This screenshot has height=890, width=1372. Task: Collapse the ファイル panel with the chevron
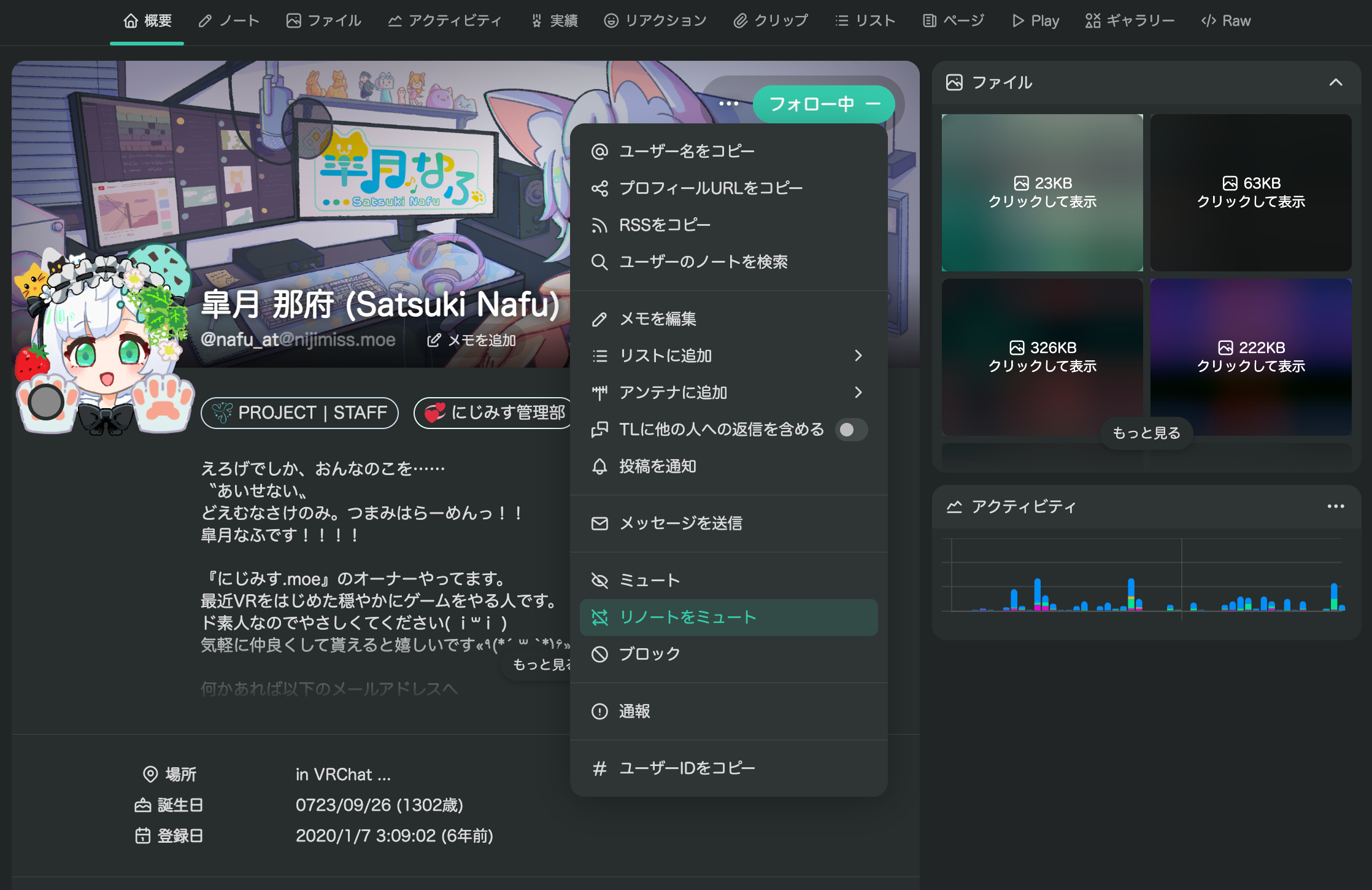pos(1336,82)
